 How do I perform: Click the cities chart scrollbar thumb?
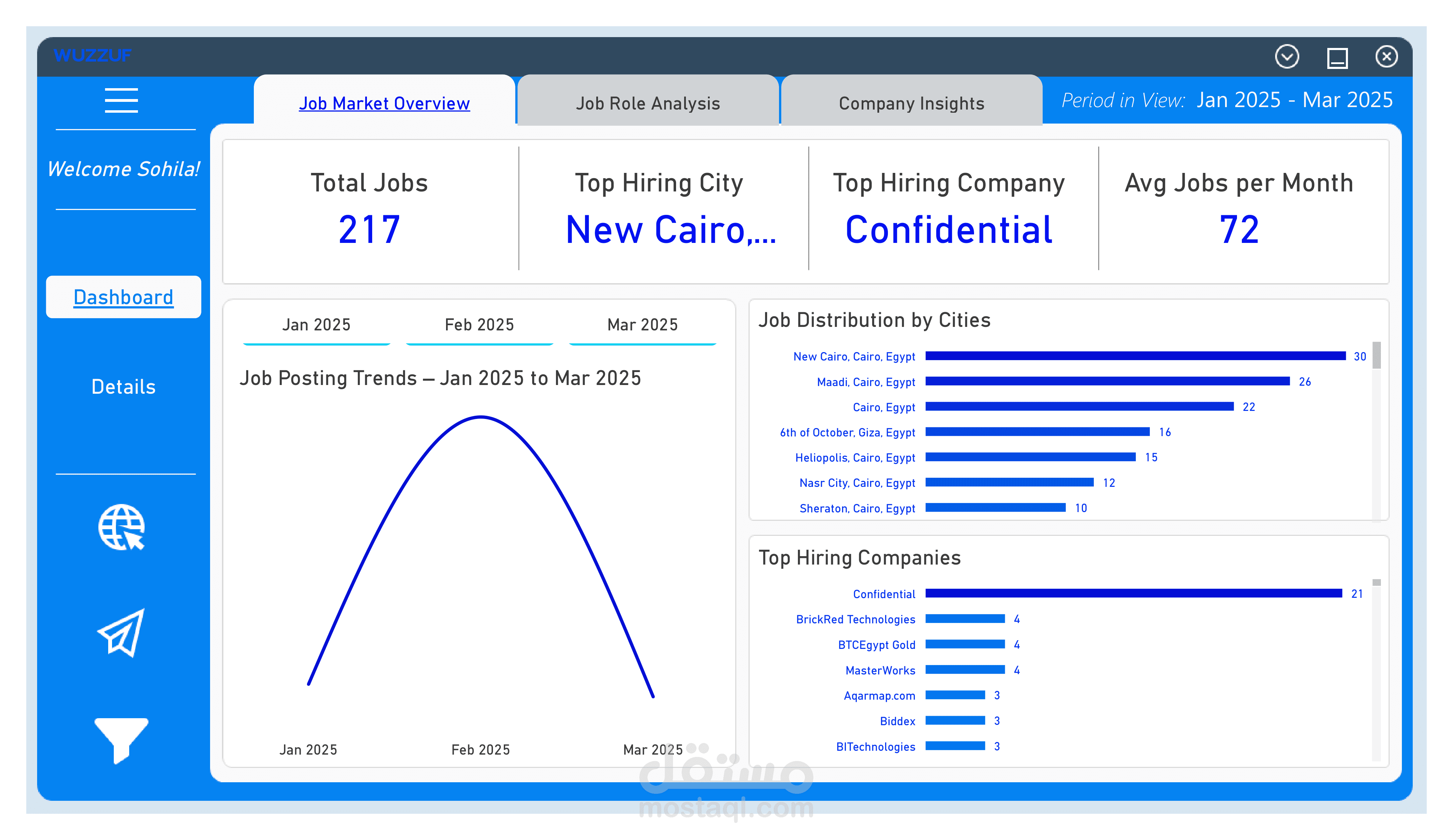(x=1376, y=355)
